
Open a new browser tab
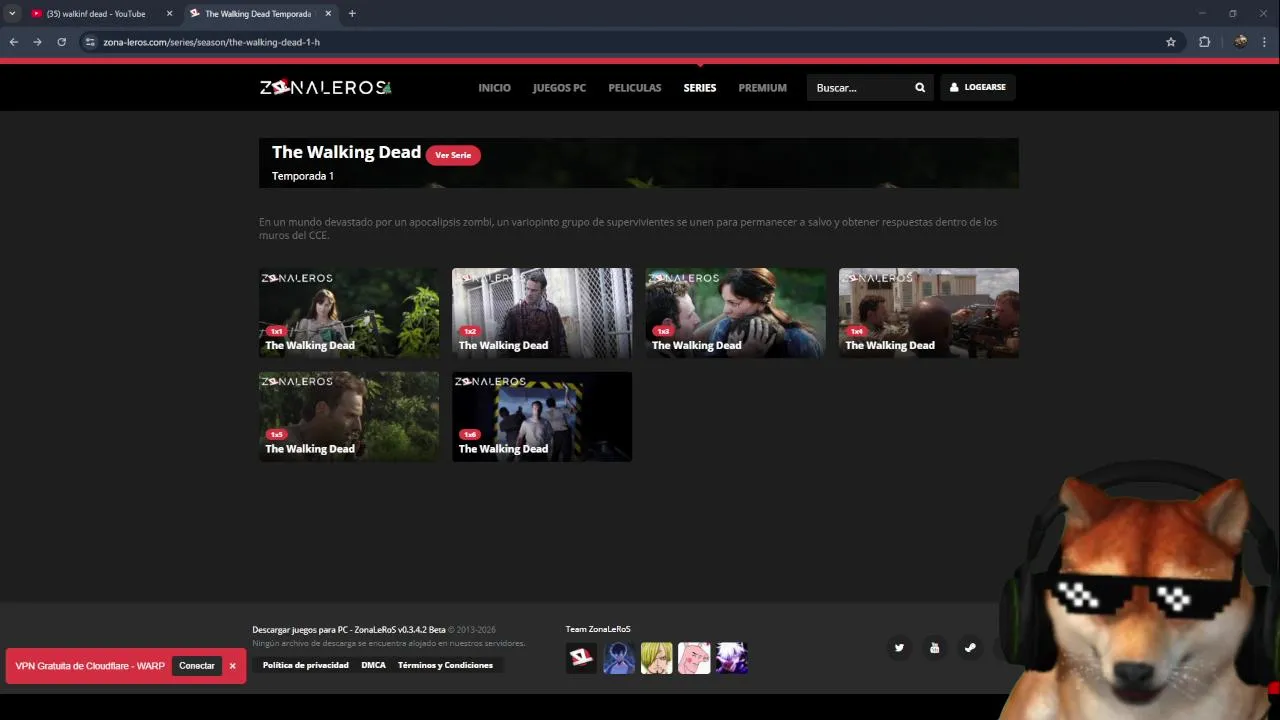352,14
